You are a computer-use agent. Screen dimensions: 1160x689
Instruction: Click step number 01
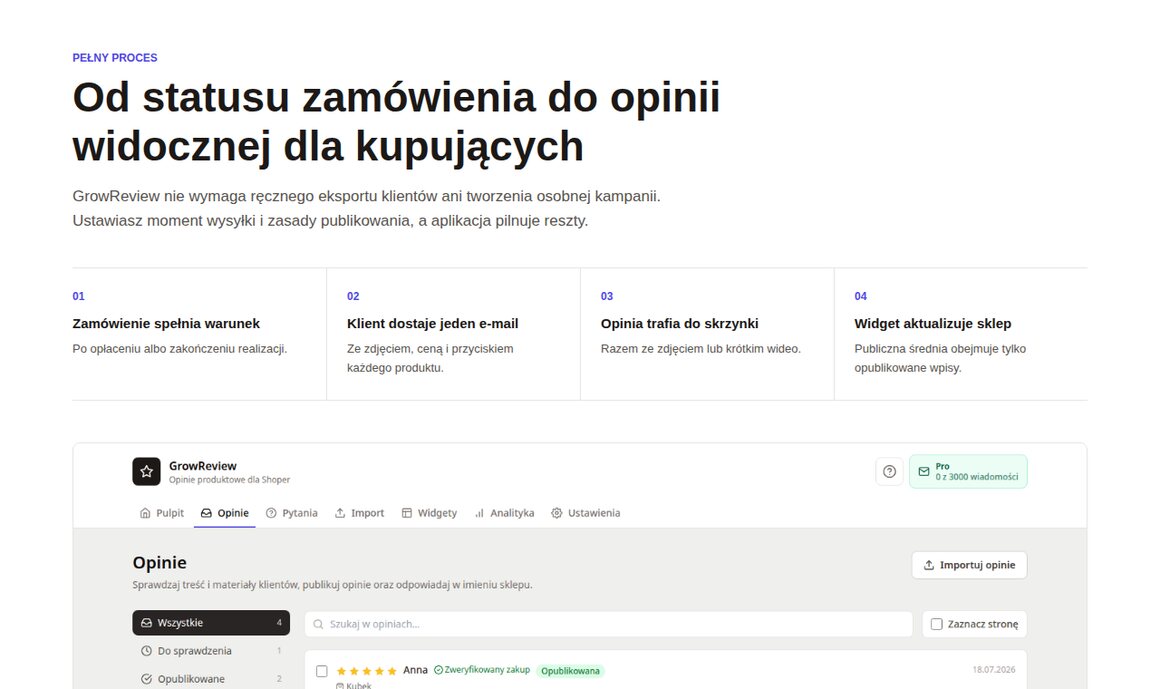tap(78, 296)
